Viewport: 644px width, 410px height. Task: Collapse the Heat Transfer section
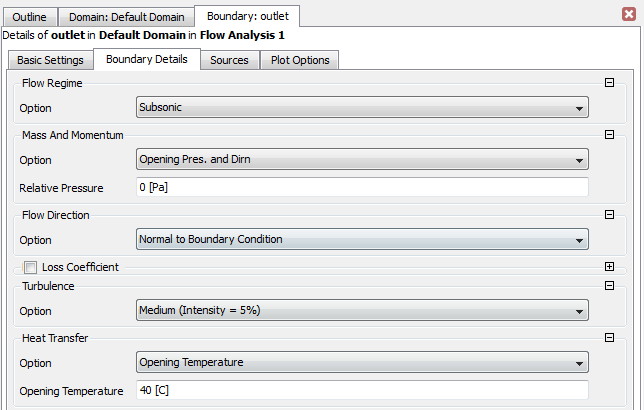click(609, 338)
